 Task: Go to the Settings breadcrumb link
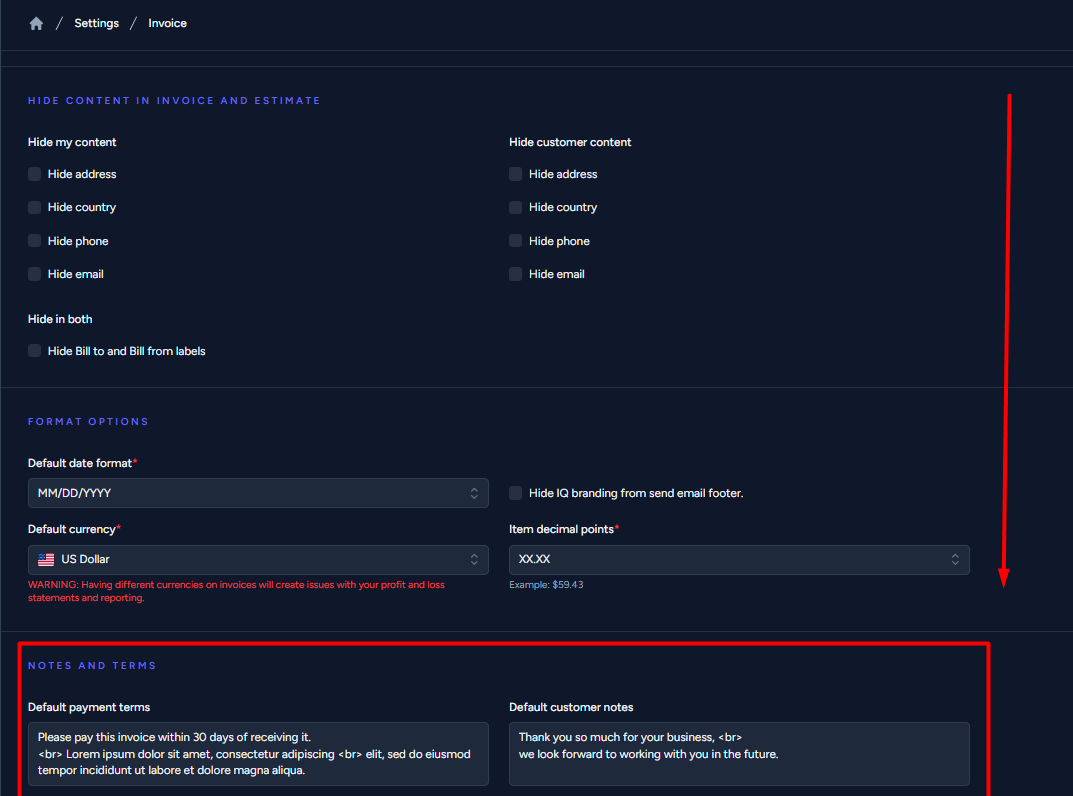96,23
